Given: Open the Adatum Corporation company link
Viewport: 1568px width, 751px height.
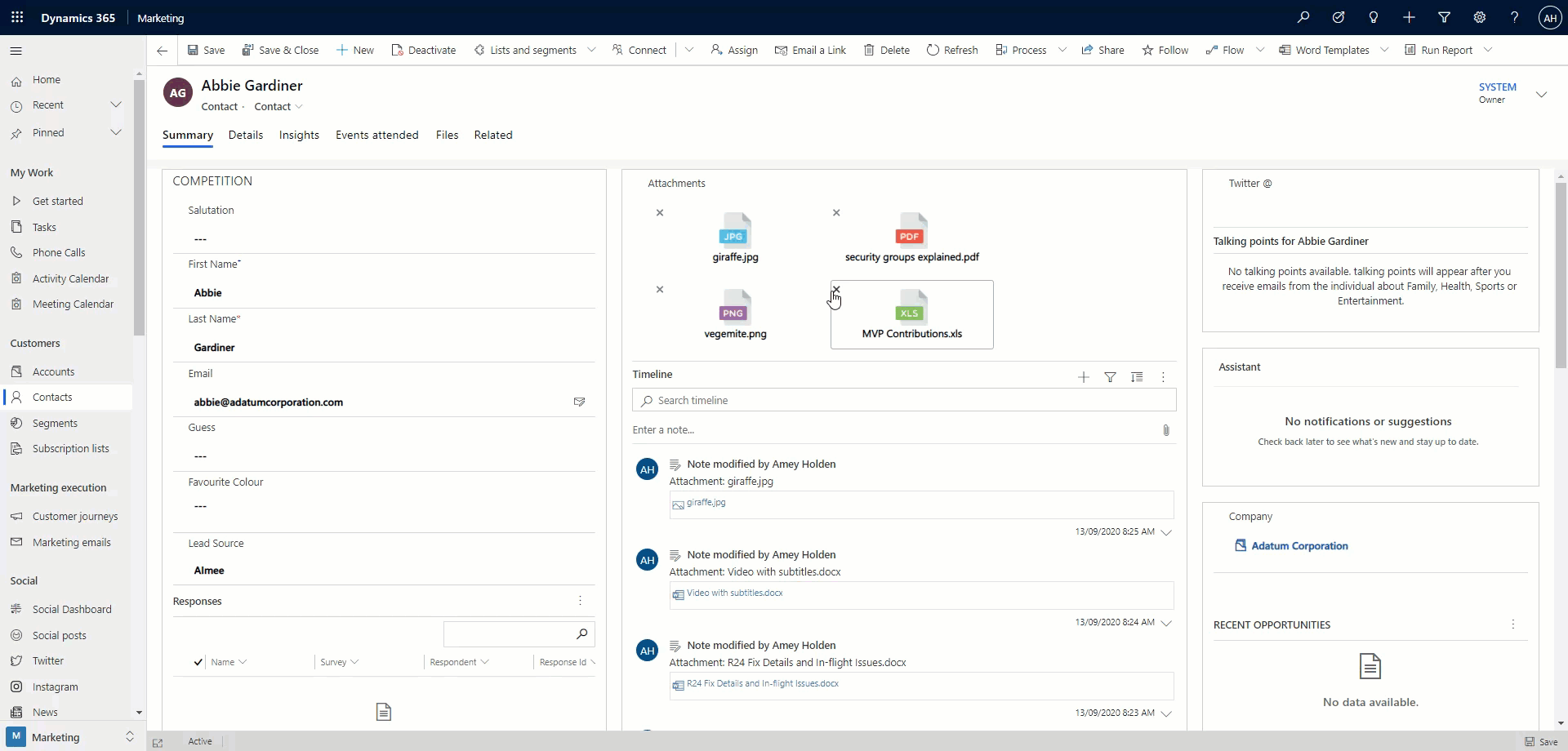Looking at the screenshot, I should pyautogui.click(x=1299, y=546).
